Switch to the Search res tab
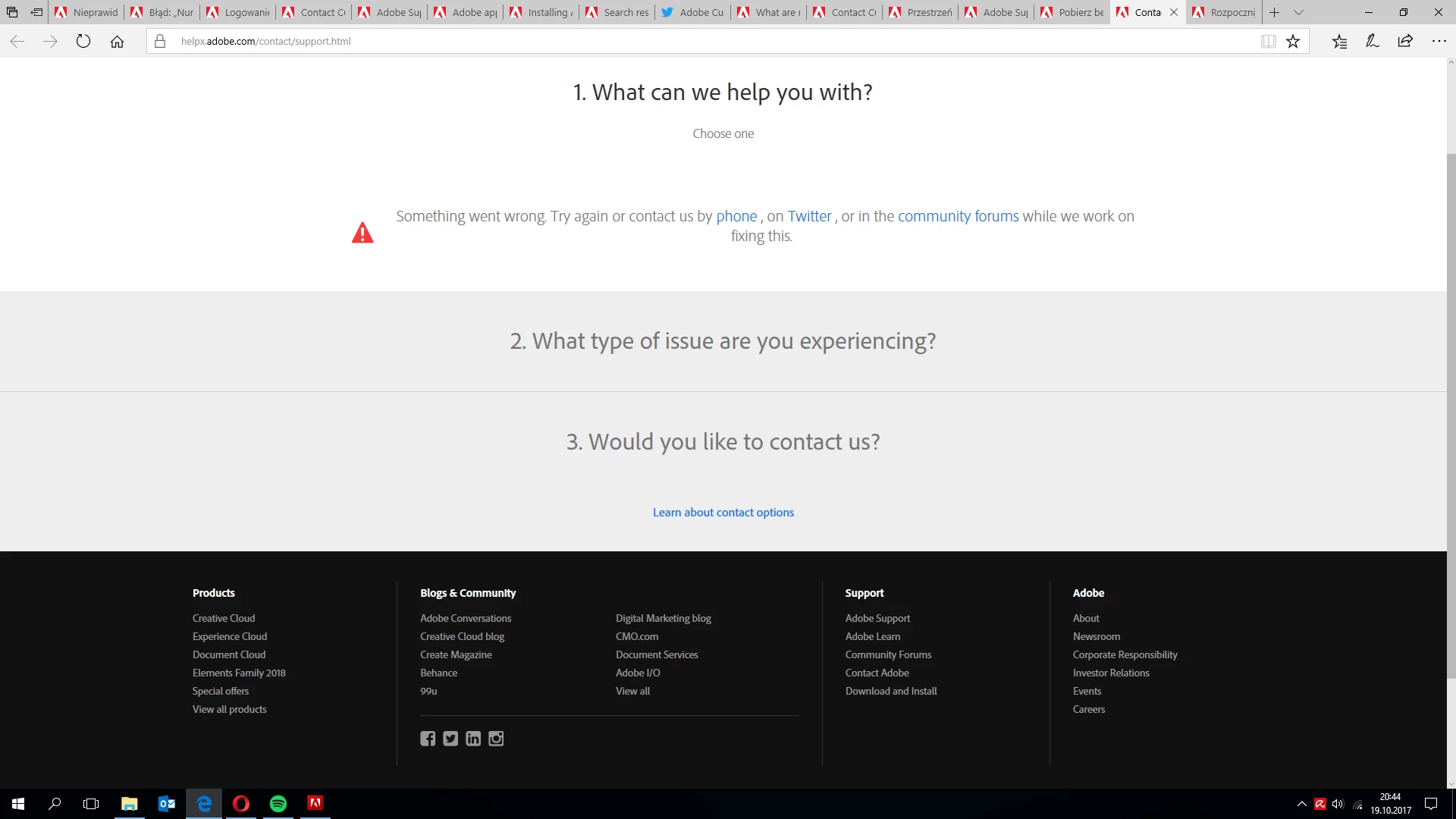This screenshot has width=1456, height=819. [x=617, y=12]
